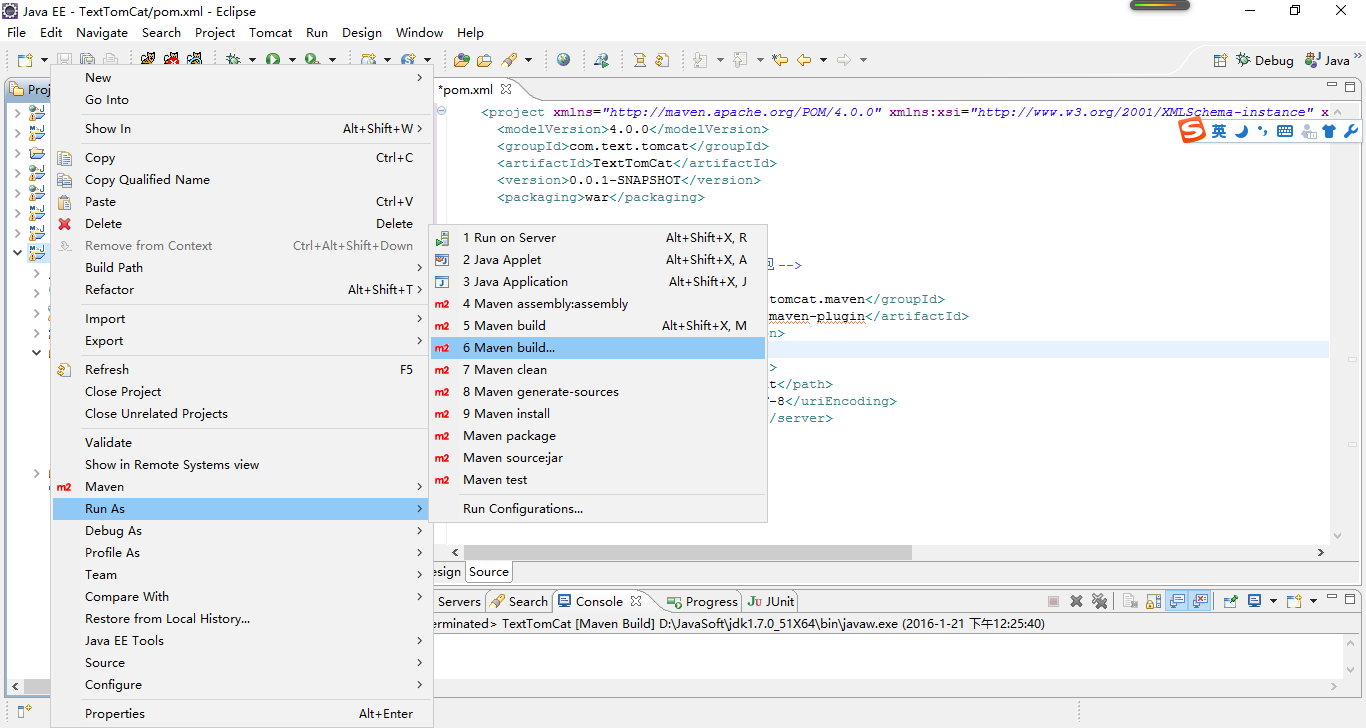
Task: Click the Sogou wrench settings icon
Action: 1350,131
